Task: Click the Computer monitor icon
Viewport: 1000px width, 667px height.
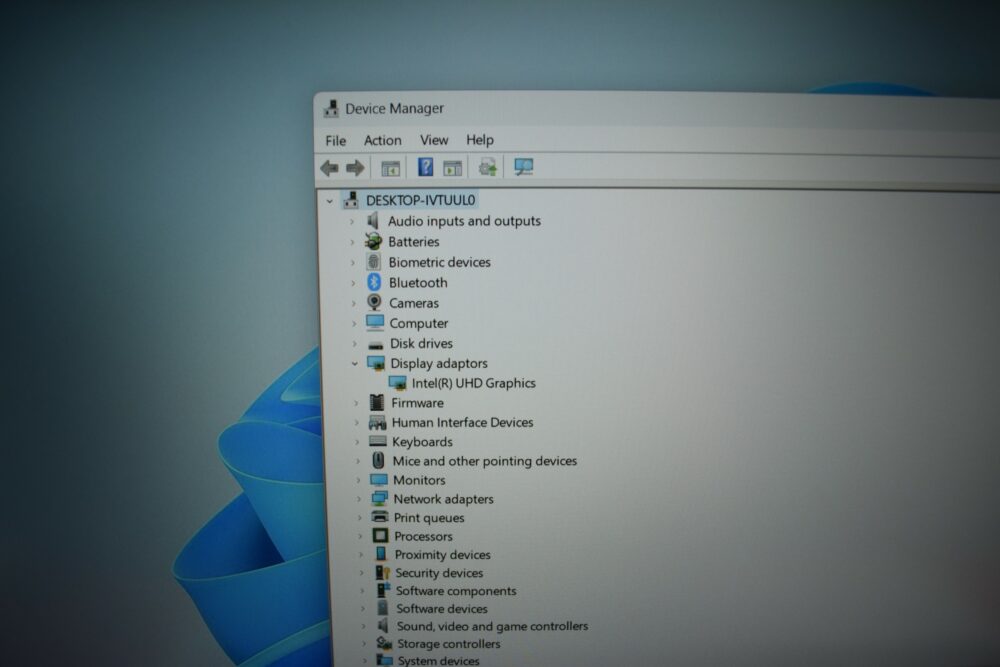Action: click(x=375, y=323)
